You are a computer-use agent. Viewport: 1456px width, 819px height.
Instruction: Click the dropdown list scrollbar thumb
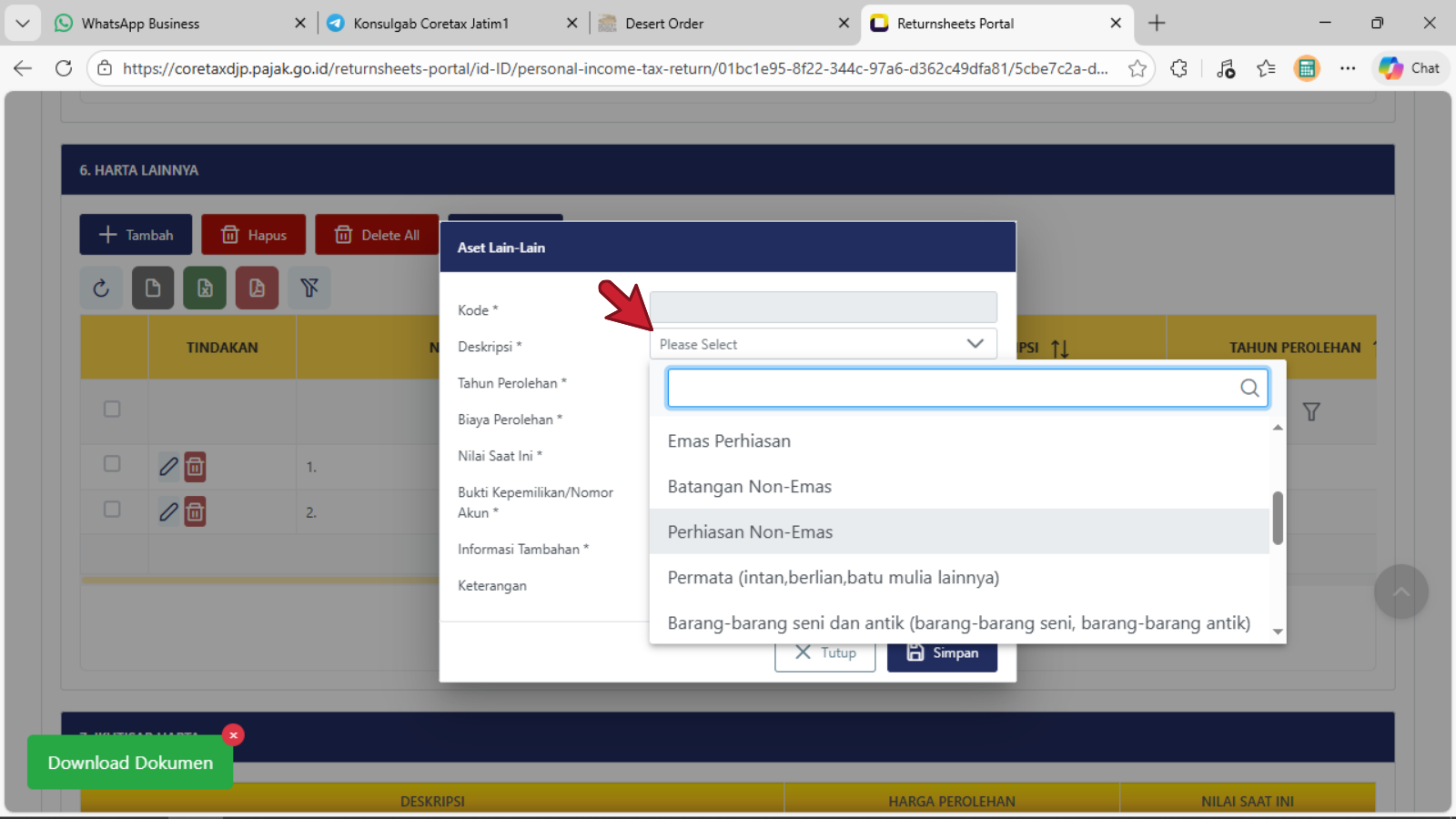(1278, 518)
